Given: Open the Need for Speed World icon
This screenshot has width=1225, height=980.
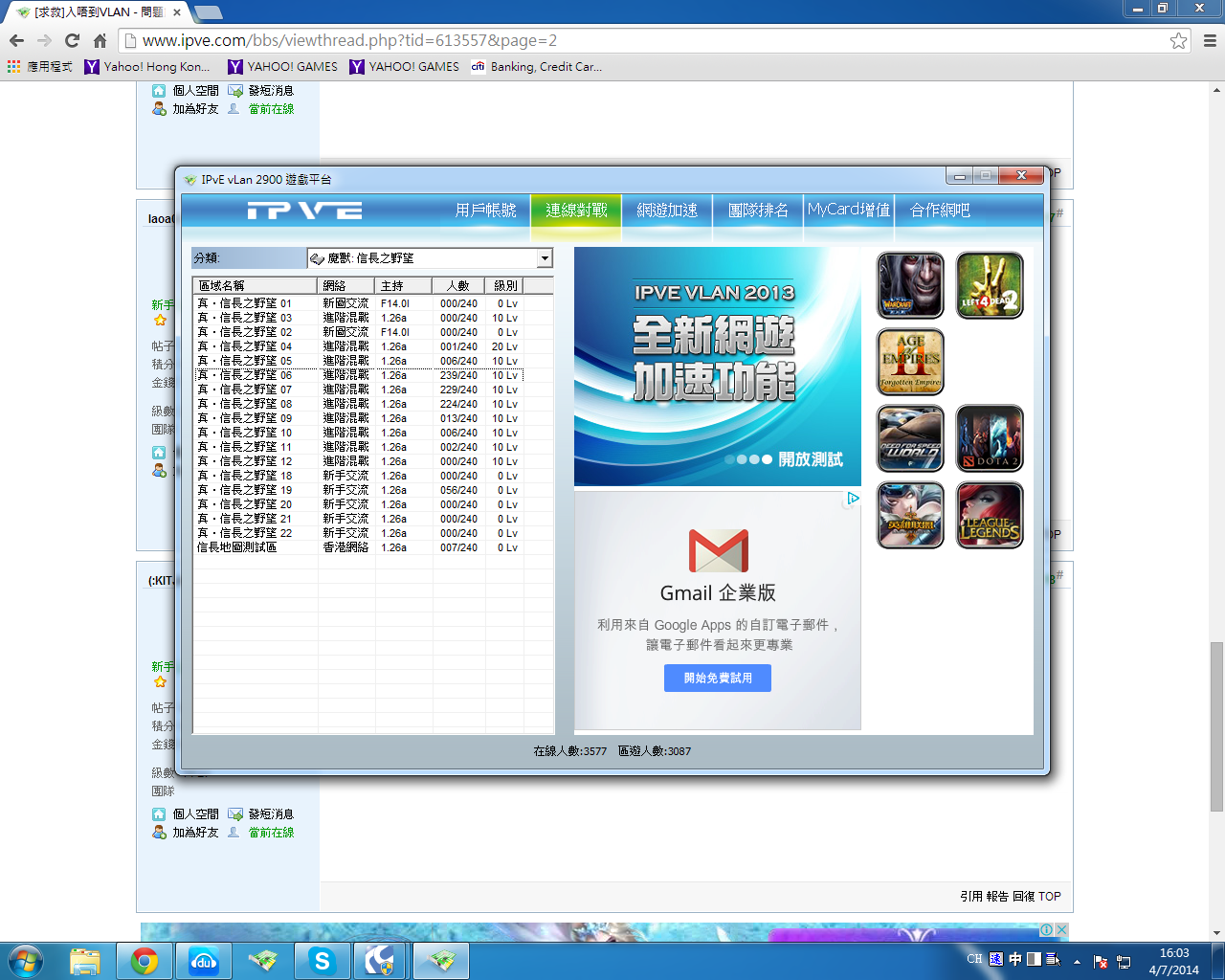Looking at the screenshot, I should 910,438.
